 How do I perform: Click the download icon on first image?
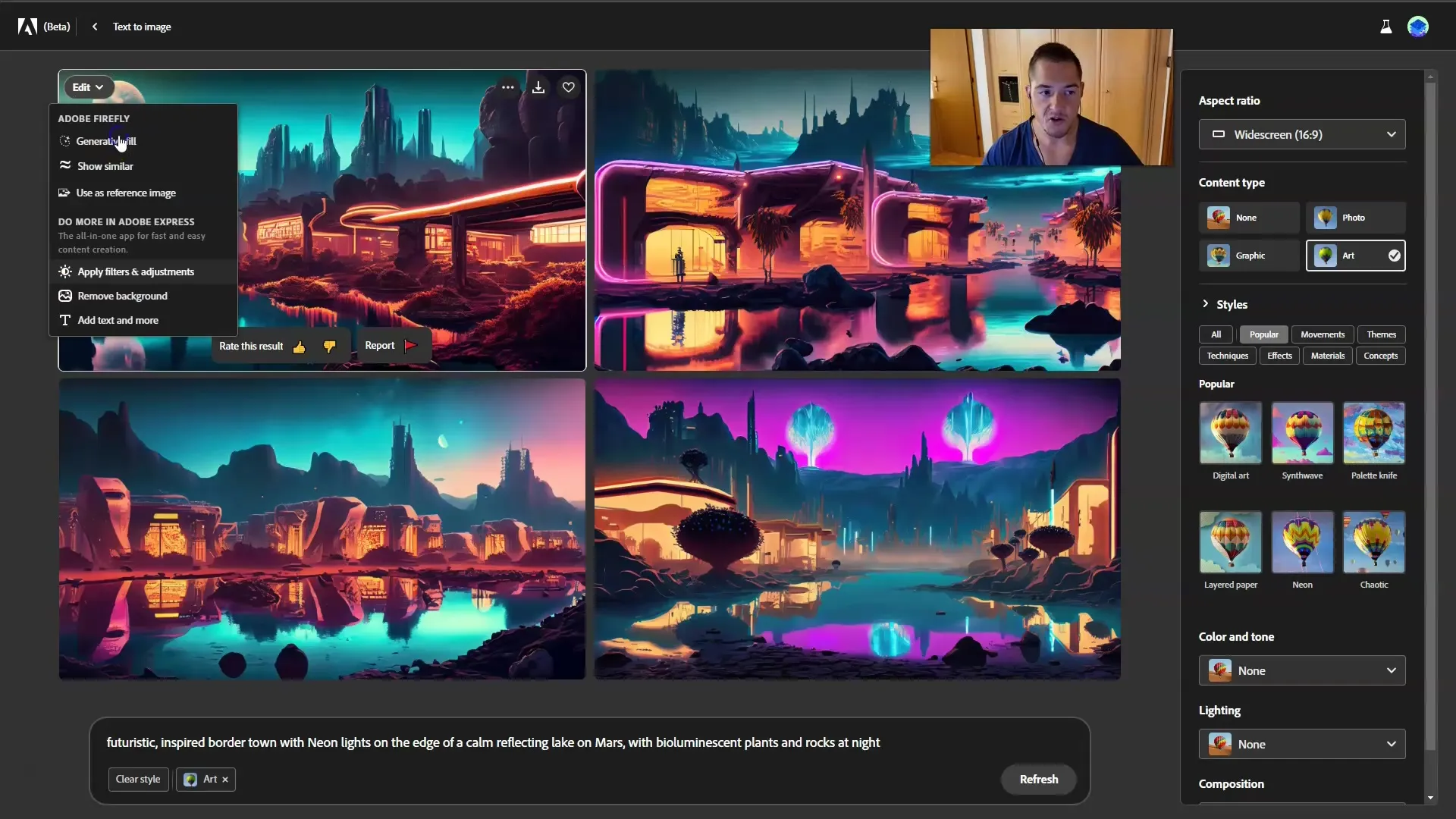[538, 87]
